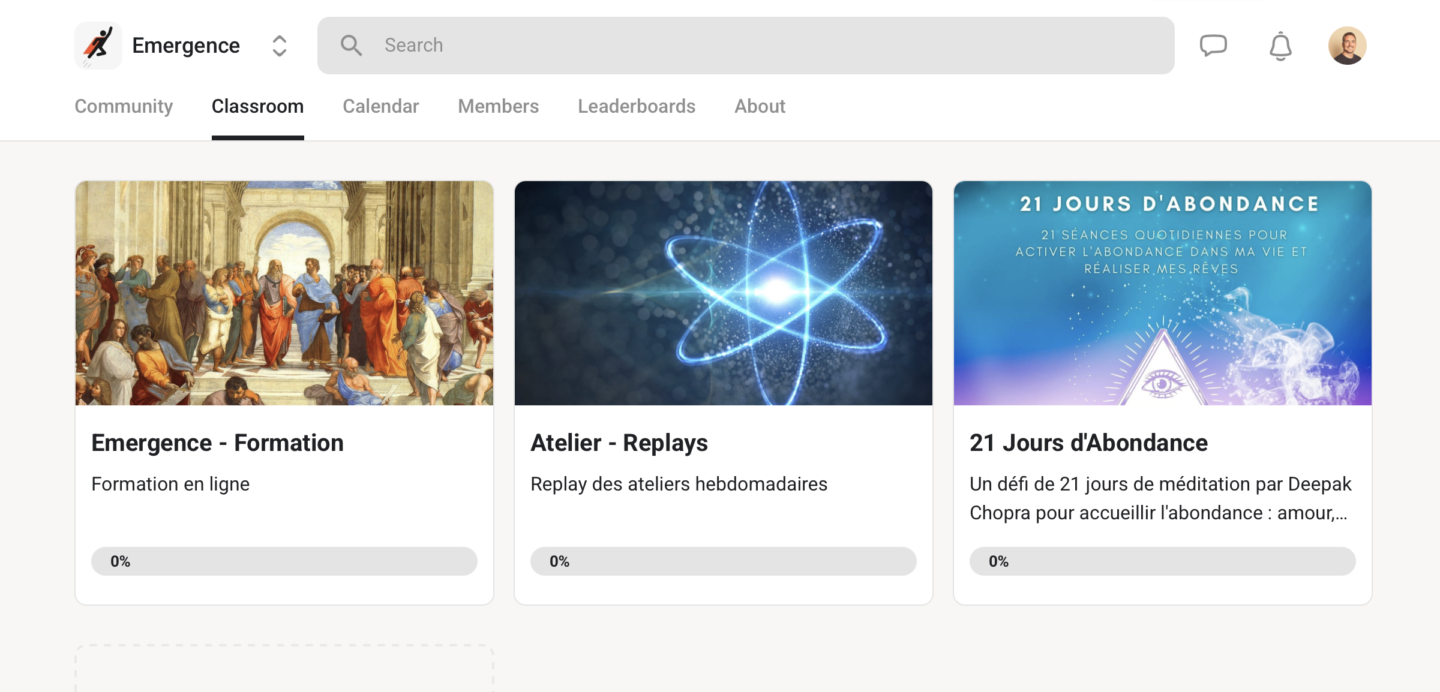Screen dimensions: 1440x692
Task: Open the 21 Jours d'Abondance banner thumbnail
Action: pos(1163,293)
